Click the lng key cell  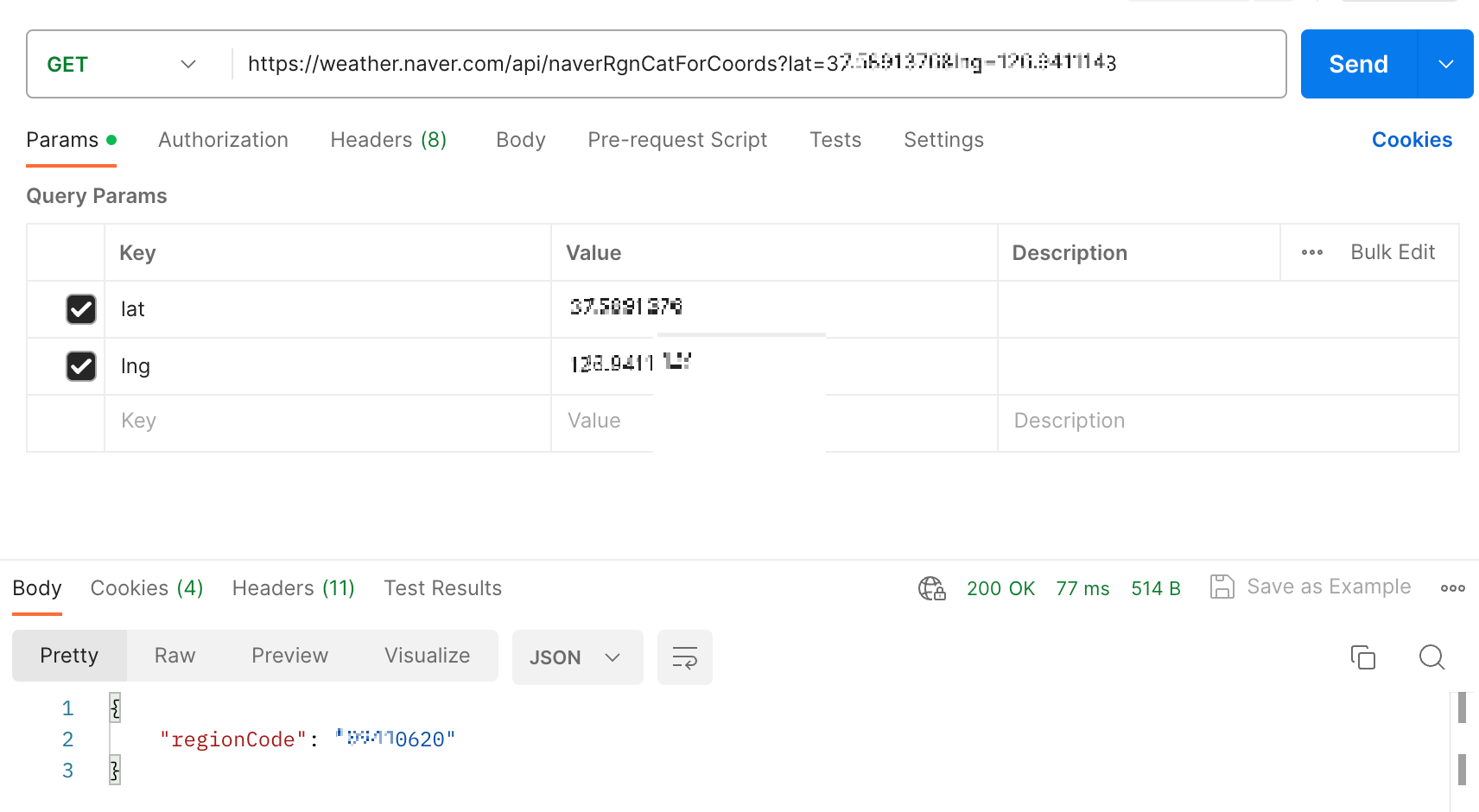pyautogui.click(x=327, y=366)
